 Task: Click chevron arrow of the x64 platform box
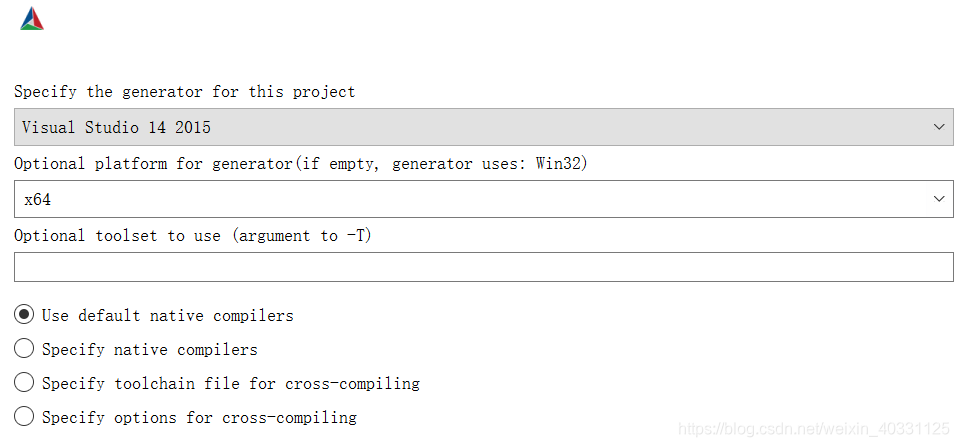(x=939, y=199)
